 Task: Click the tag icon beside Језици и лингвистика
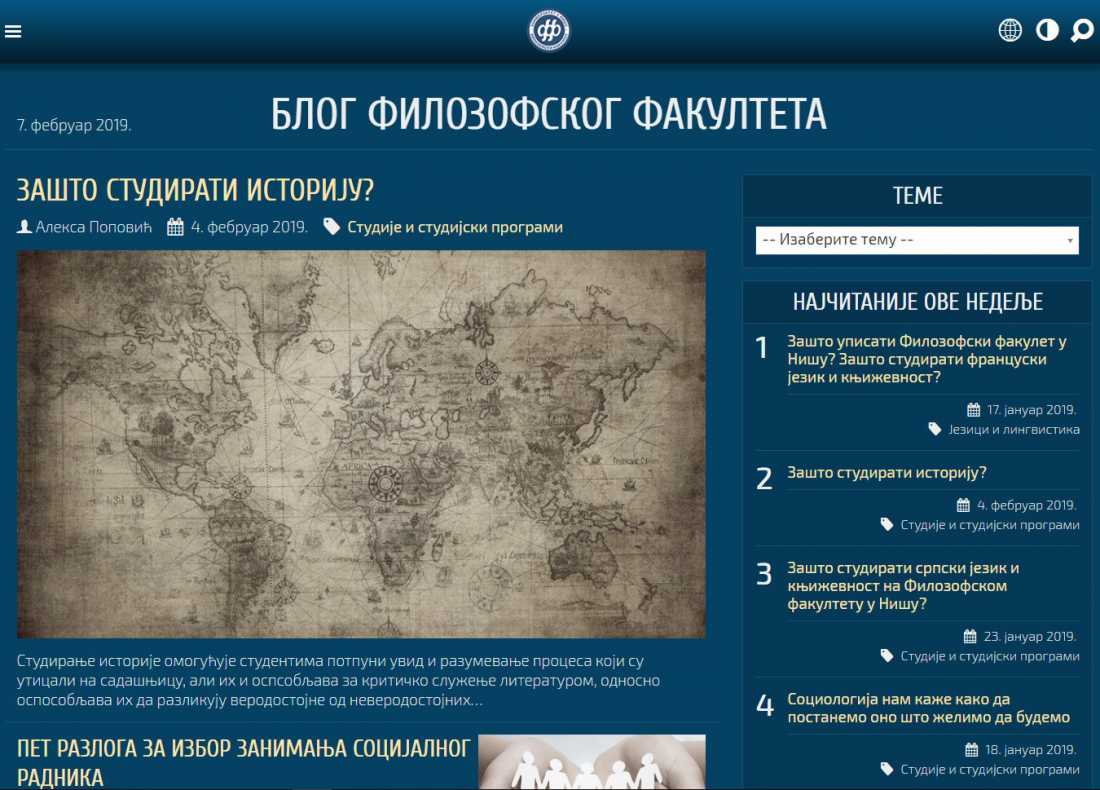tap(935, 429)
